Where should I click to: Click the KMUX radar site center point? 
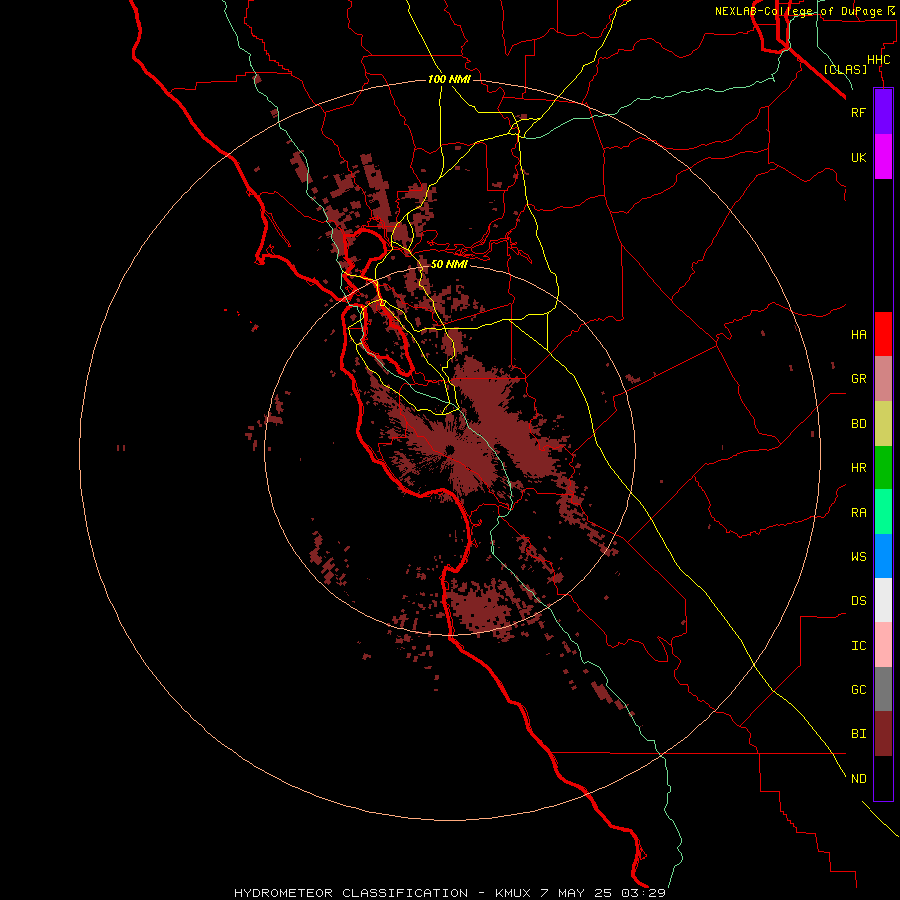pyautogui.click(x=449, y=449)
